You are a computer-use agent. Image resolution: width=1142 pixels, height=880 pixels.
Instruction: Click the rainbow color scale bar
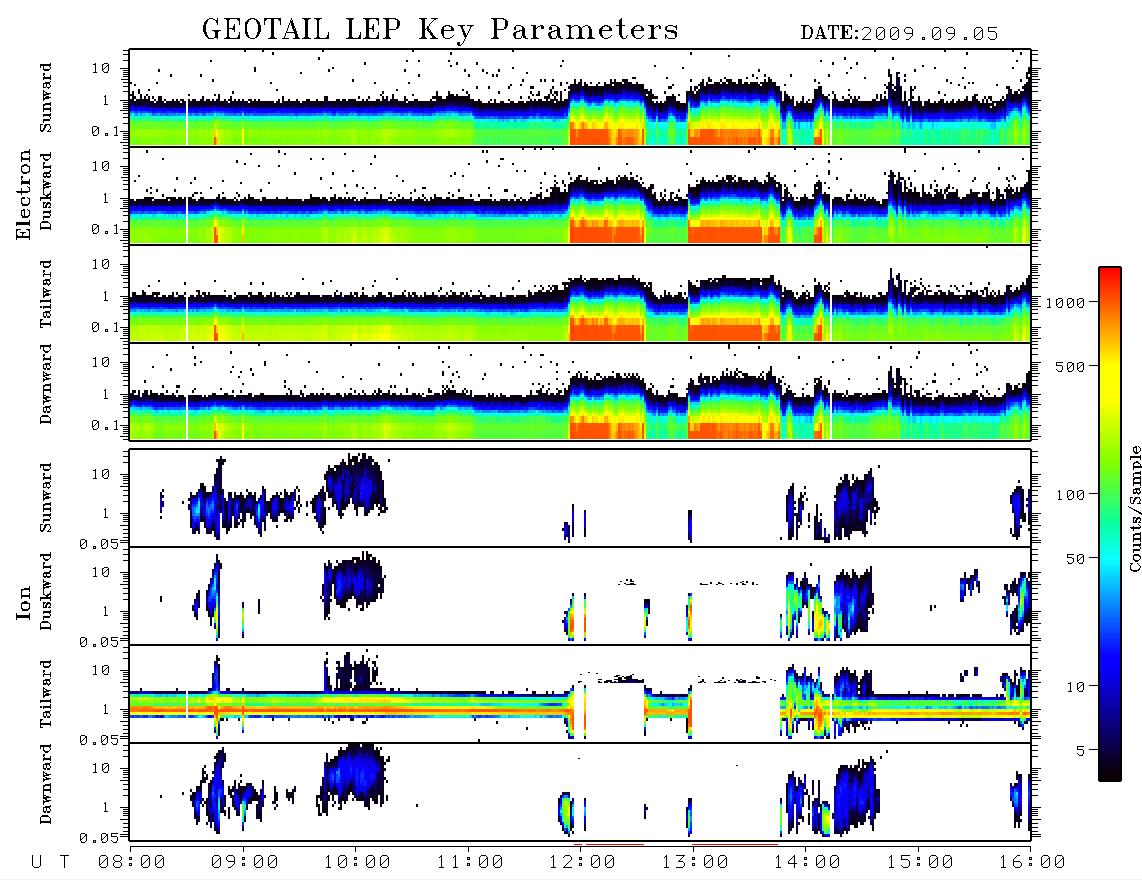click(x=1110, y=524)
